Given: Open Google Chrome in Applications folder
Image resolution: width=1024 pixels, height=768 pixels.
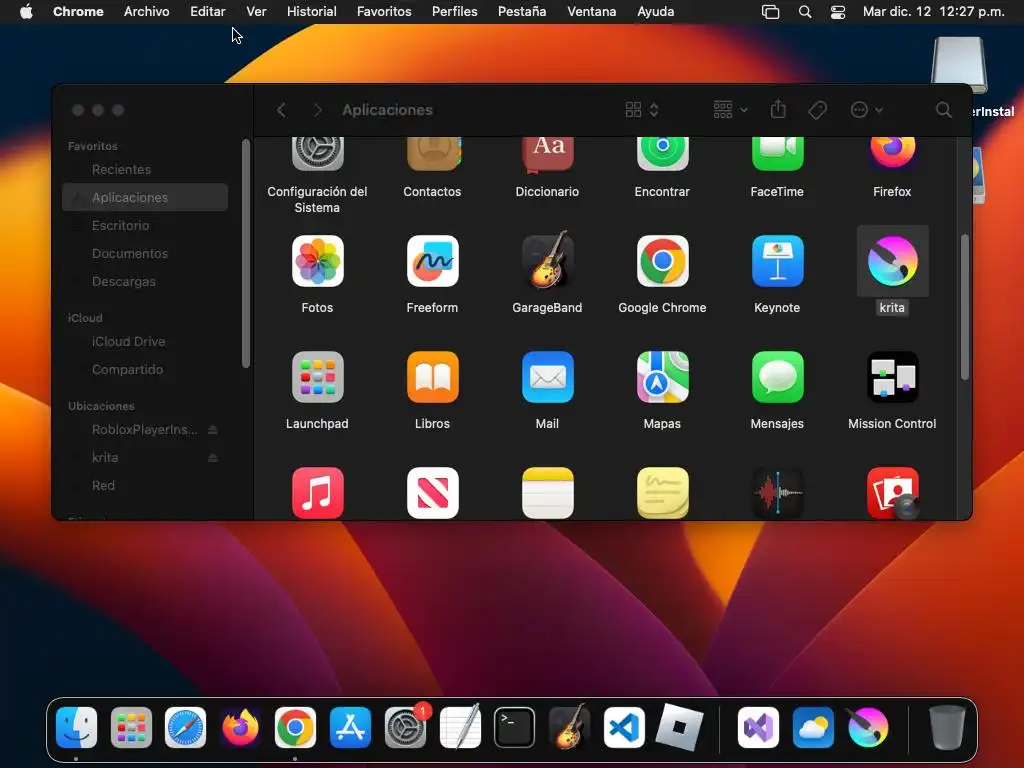Looking at the screenshot, I should tap(662, 261).
